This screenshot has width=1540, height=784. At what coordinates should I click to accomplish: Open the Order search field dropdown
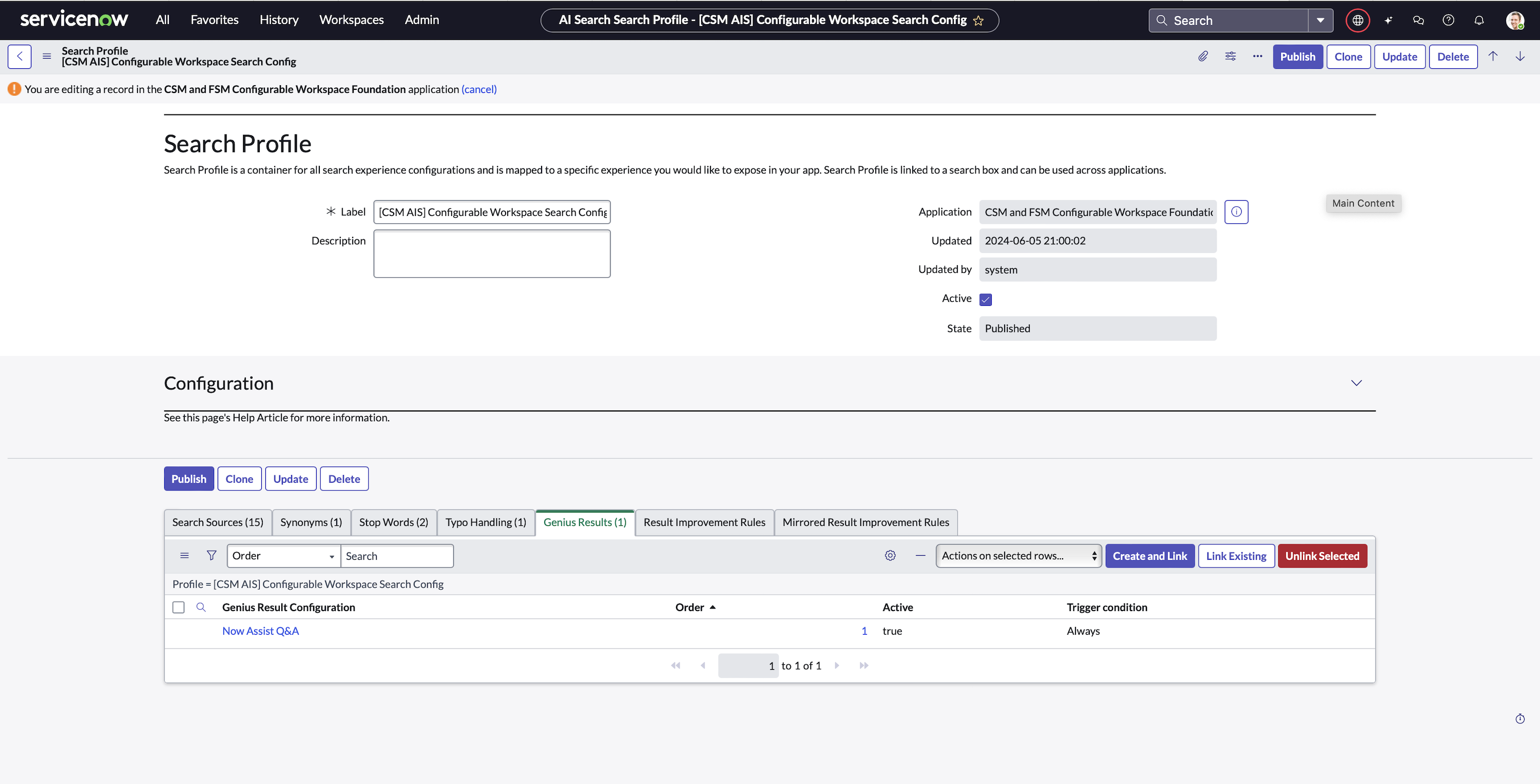pos(283,556)
